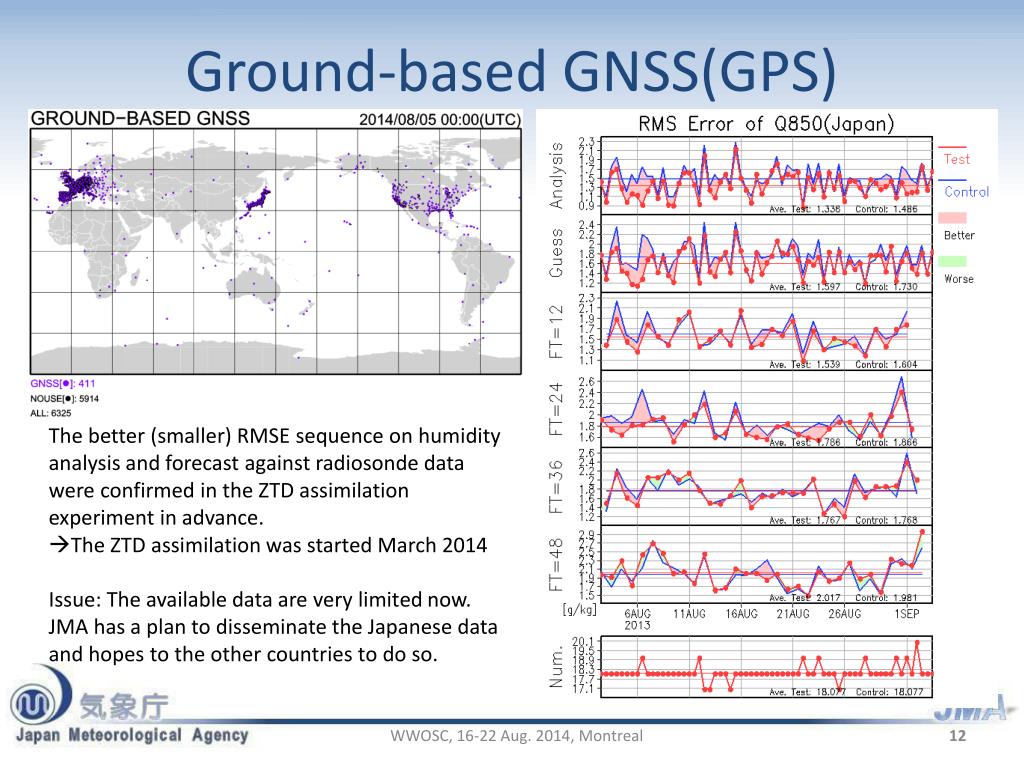Click the GROUND-BASED GNSS map heading
Viewport: 1024px width, 768px height.
pyautogui.click(x=140, y=118)
